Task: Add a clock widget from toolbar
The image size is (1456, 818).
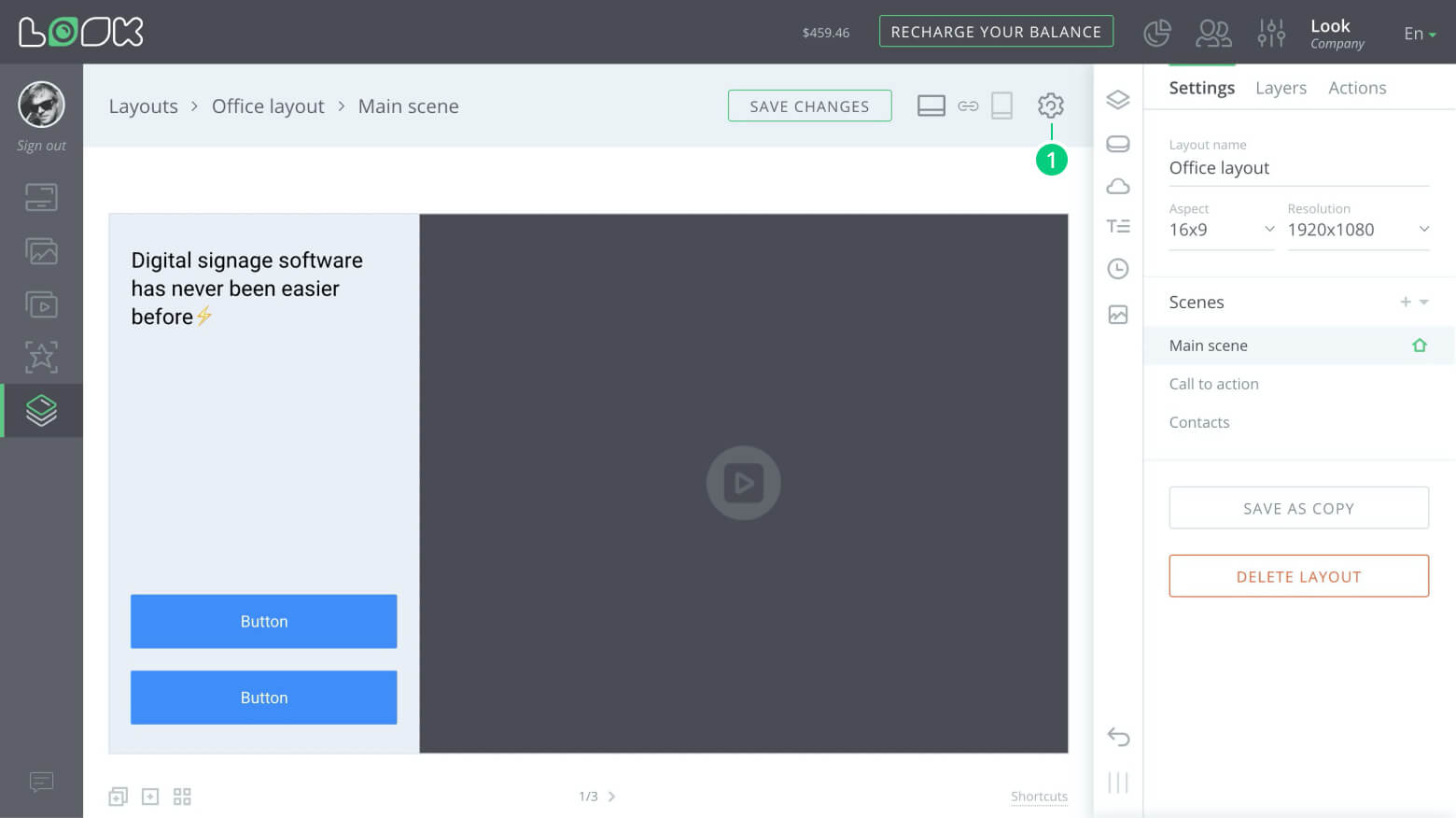Action: (1118, 269)
